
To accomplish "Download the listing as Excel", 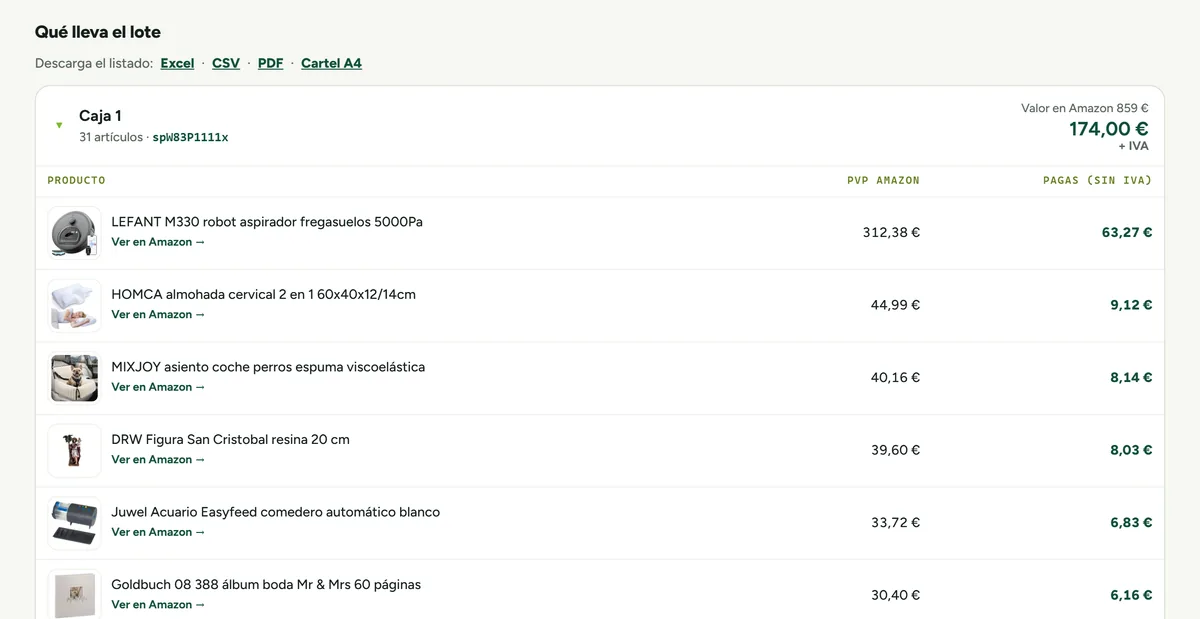I will [177, 63].
